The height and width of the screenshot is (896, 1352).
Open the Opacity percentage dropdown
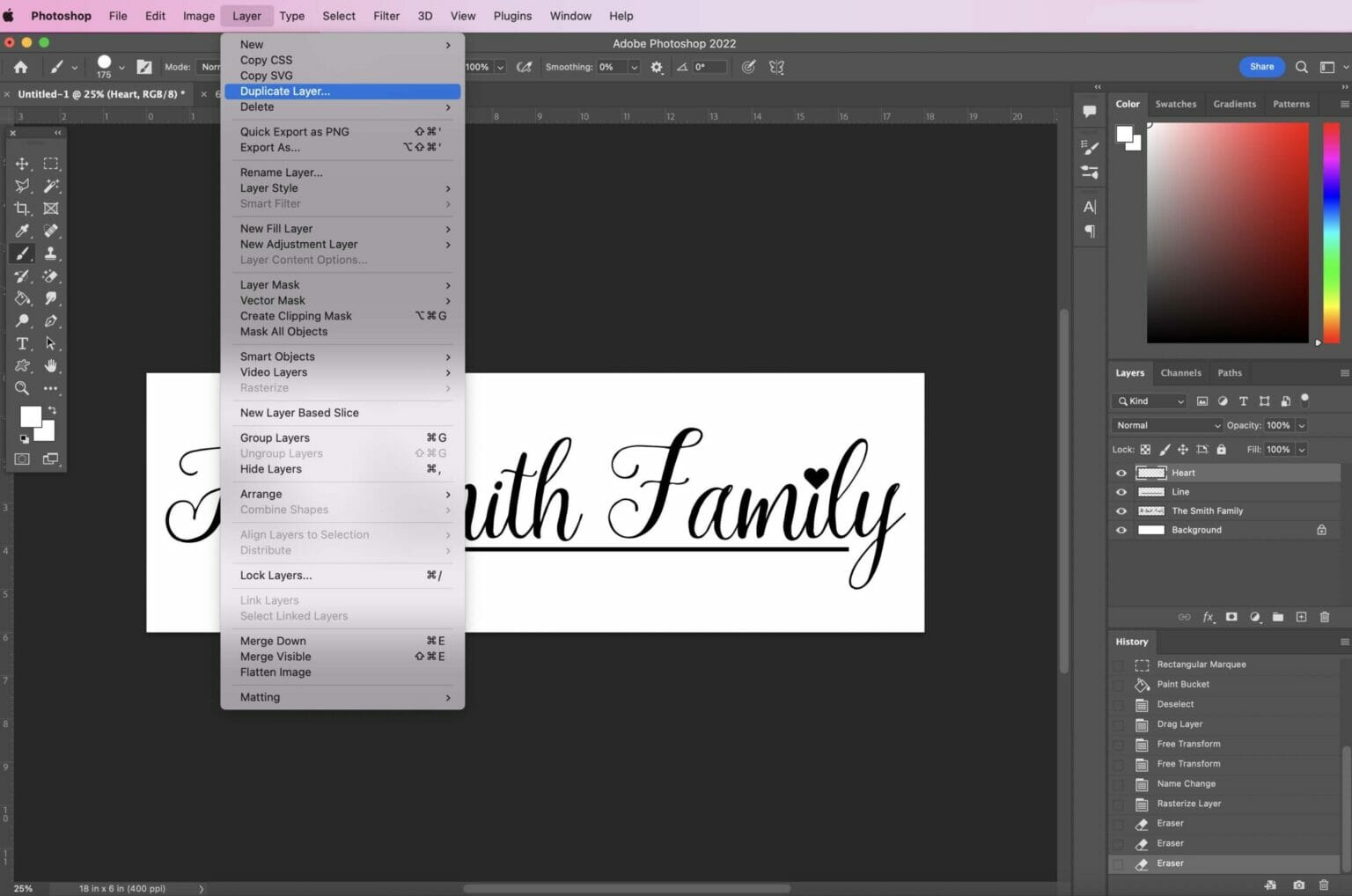1300,425
